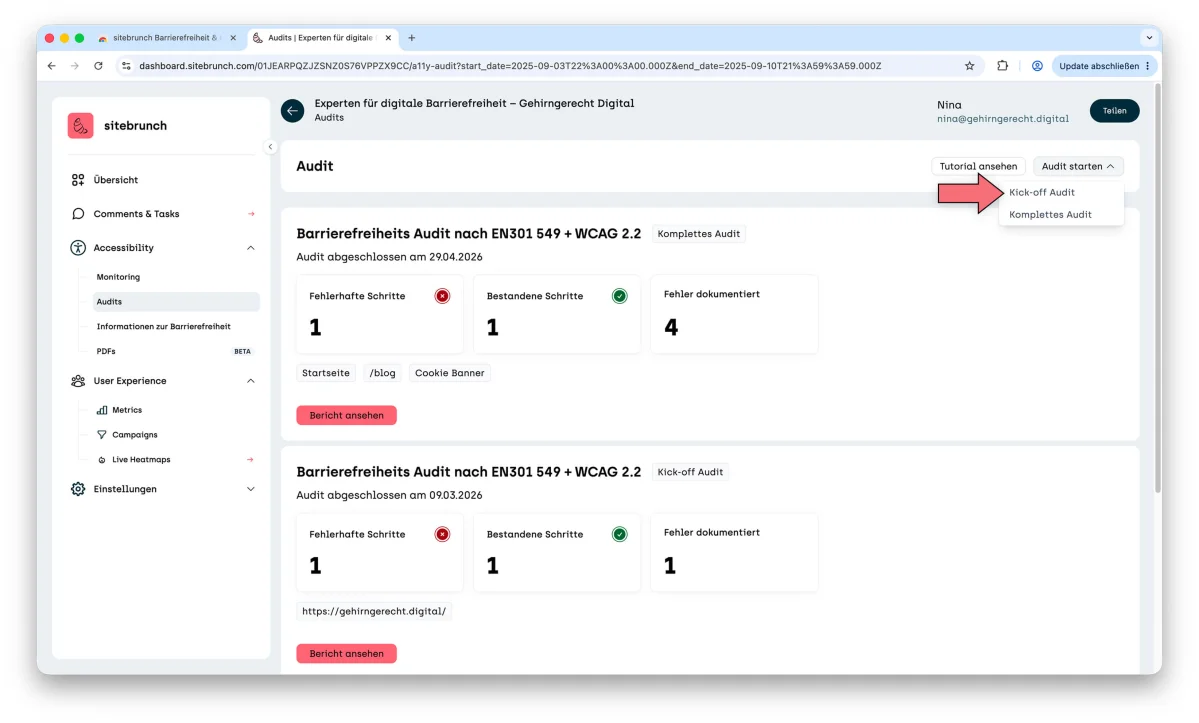
Task: View report of the 09.03.2026 audit
Action: click(346, 653)
